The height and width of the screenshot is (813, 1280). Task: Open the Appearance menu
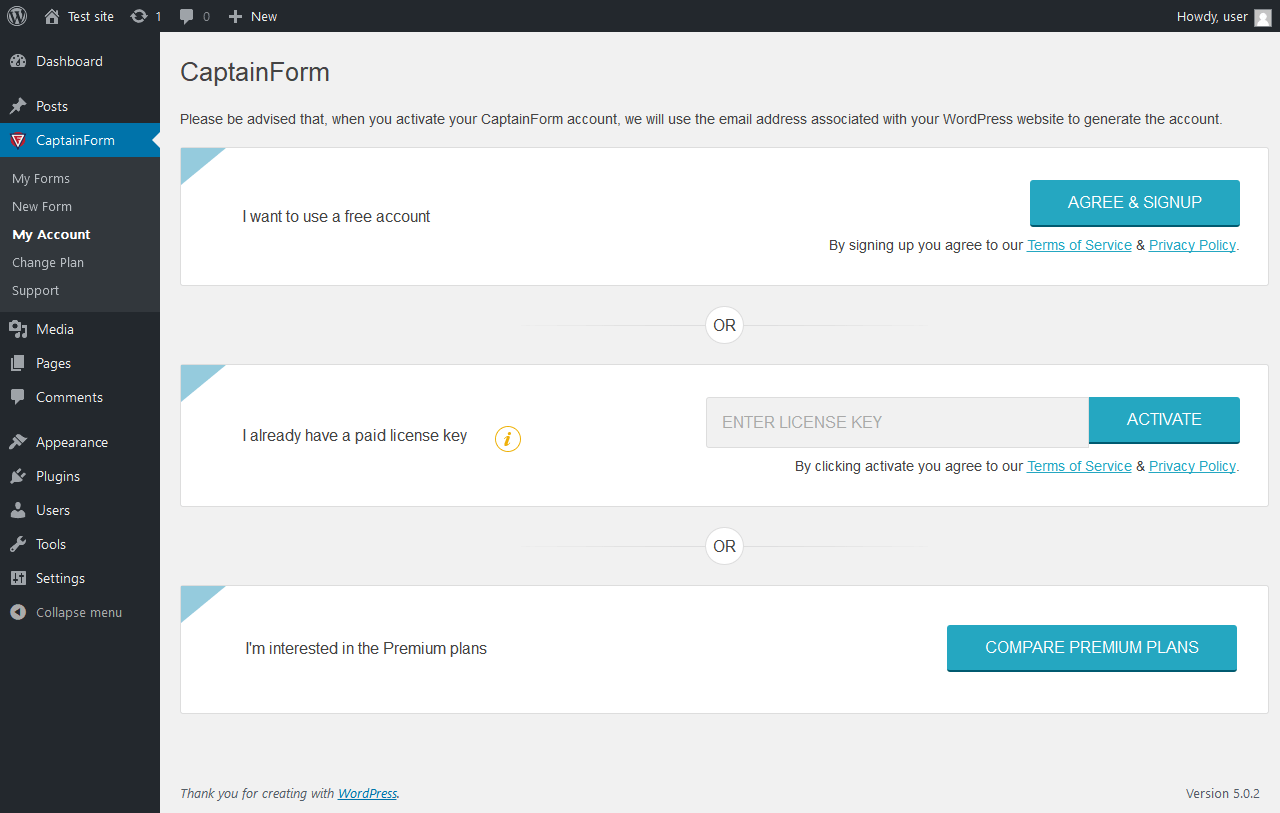pos(80,442)
